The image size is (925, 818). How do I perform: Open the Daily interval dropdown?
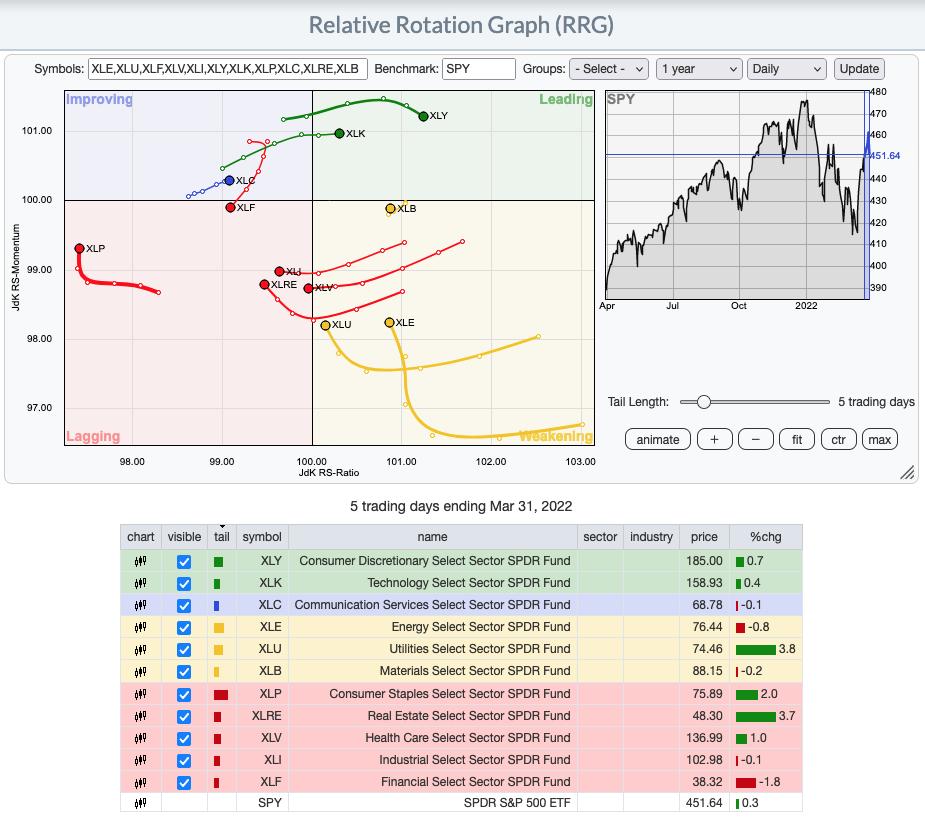[786, 69]
